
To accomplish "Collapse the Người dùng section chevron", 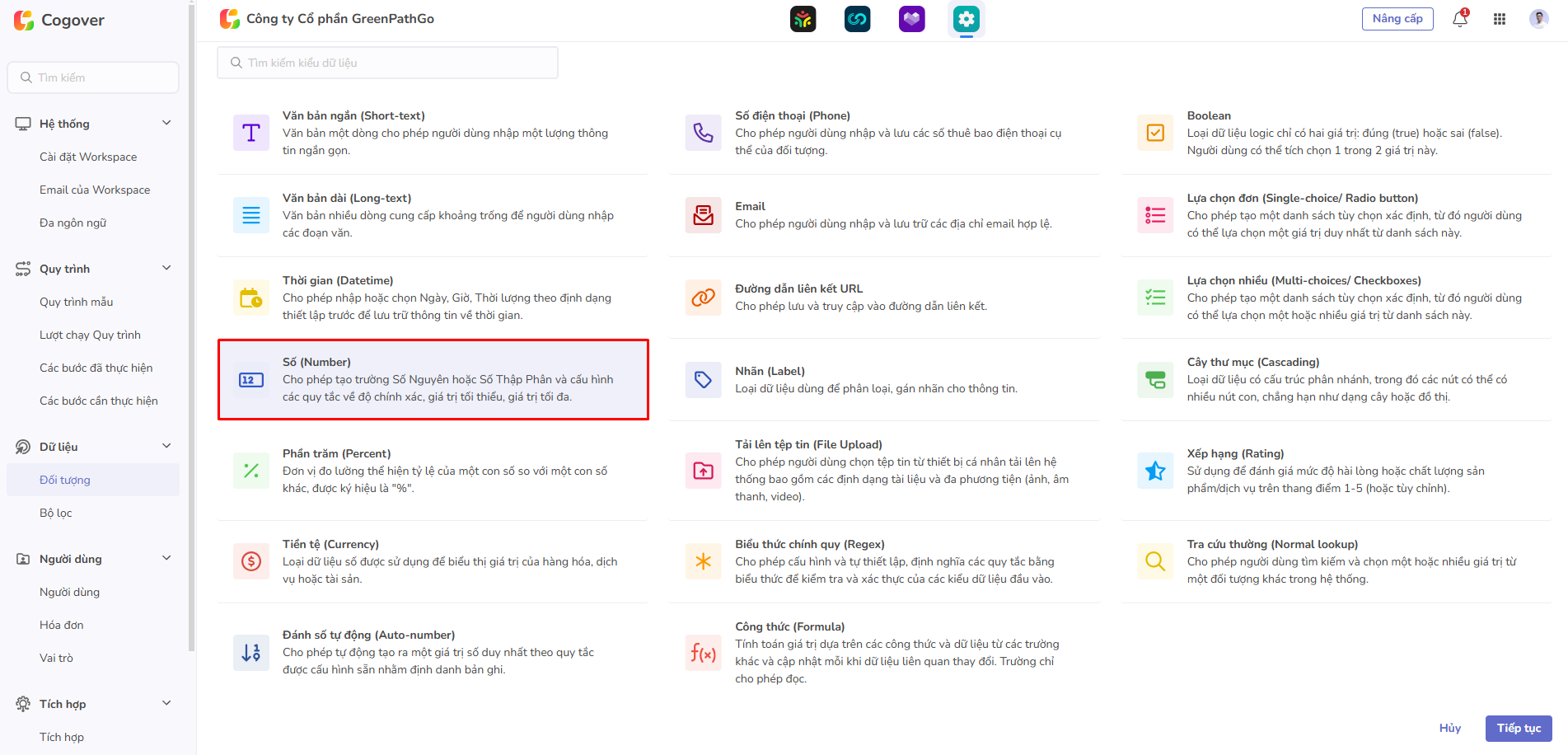I will click(166, 558).
